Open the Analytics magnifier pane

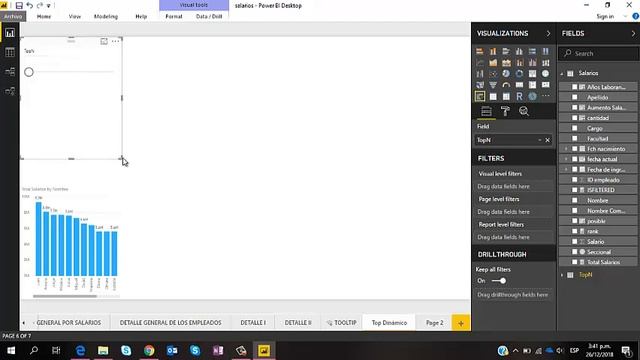point(524,111)
